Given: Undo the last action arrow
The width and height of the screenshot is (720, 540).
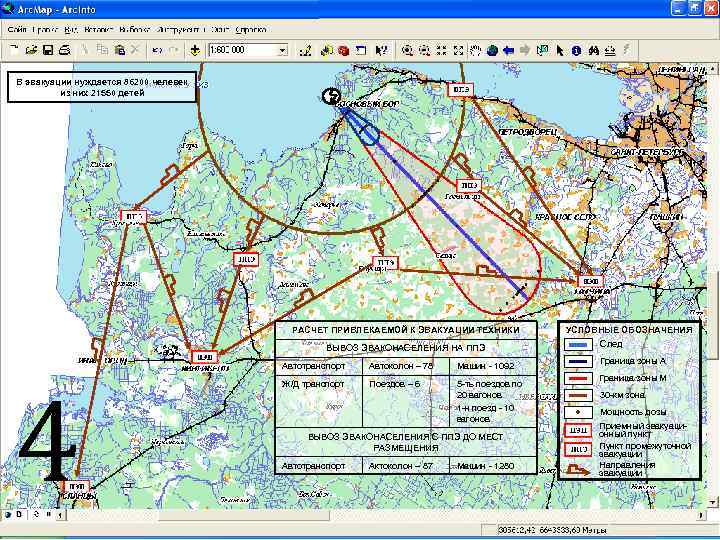Looking at the screenshot, I should pos(157,50).
